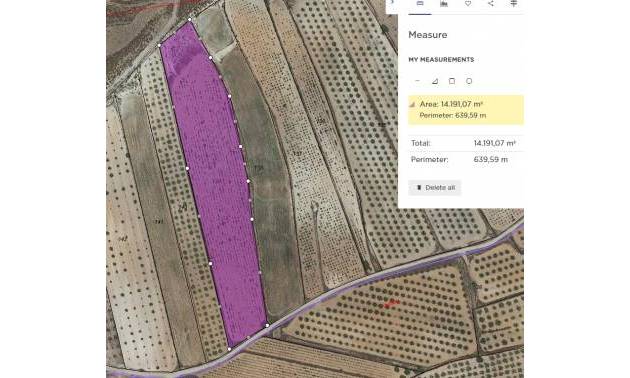Select the polygon area measurement tool
This screenshot has height=378, width=630.
[435, 81]
